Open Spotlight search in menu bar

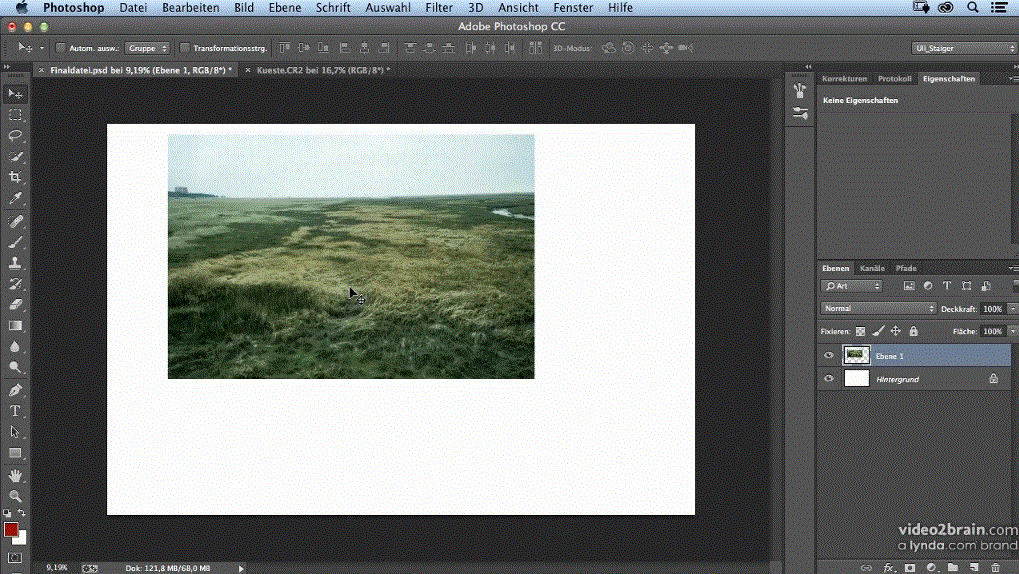(x=973, y=7)
